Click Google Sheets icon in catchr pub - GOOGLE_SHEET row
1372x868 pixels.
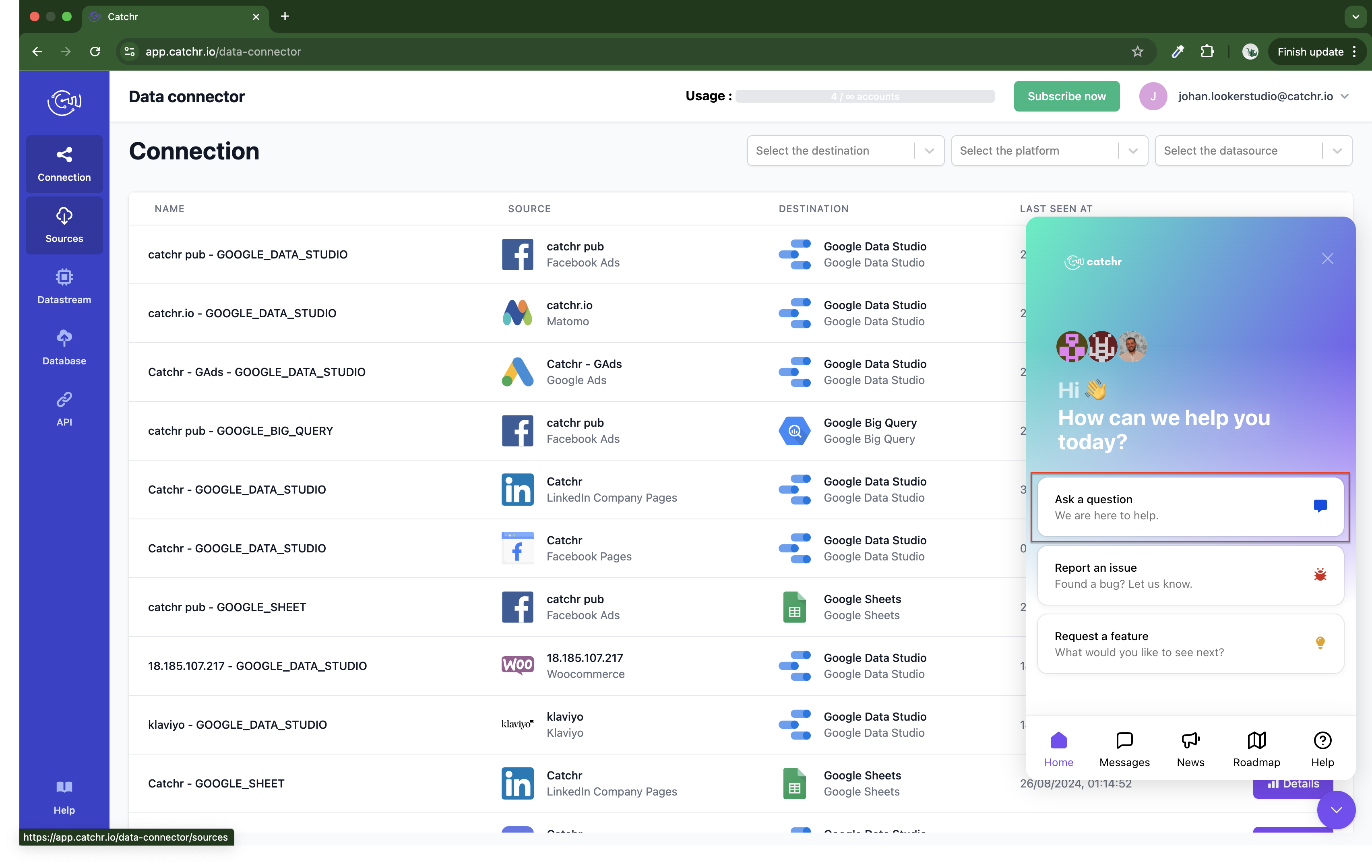[794, 606]
